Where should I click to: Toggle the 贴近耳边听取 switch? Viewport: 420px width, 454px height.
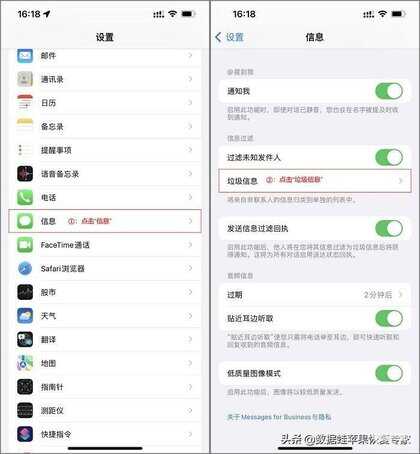(x=389, y=318)
